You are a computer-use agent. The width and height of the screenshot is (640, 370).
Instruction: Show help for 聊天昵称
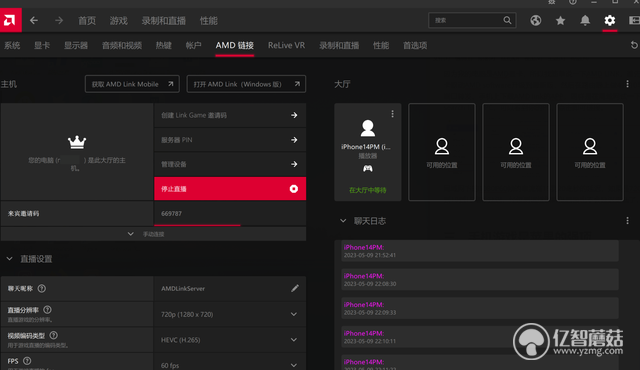pos(42,288)
